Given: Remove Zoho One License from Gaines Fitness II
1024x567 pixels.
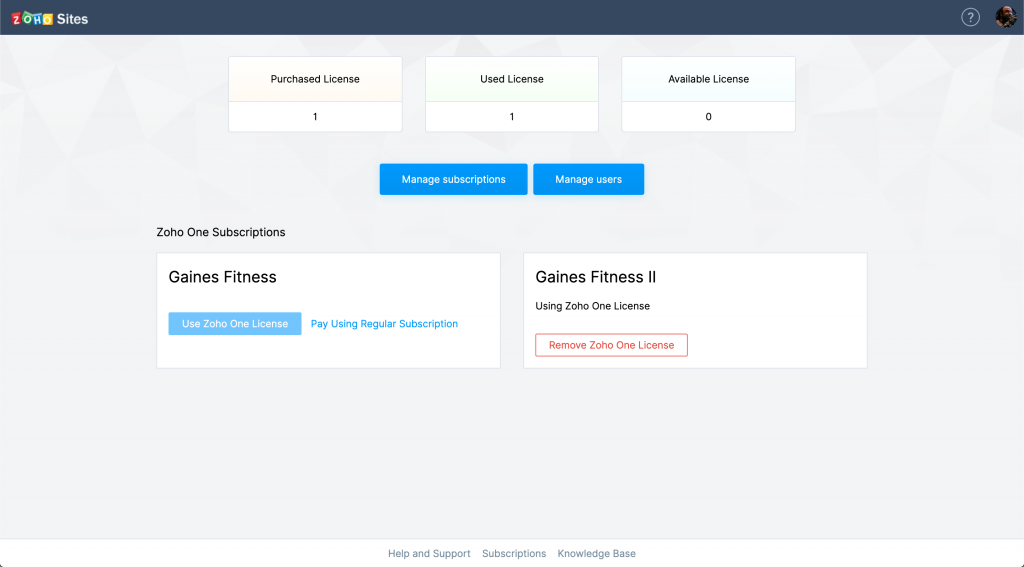Looking at the screenshot, I should (611, 345).
